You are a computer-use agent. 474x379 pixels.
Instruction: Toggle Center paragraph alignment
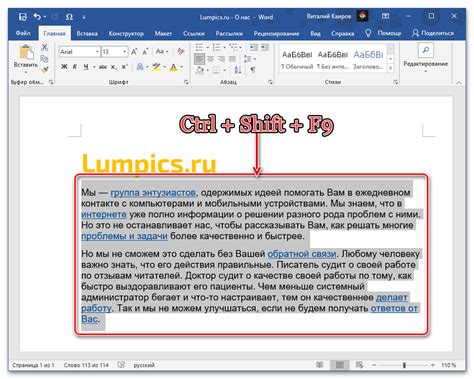210,59
